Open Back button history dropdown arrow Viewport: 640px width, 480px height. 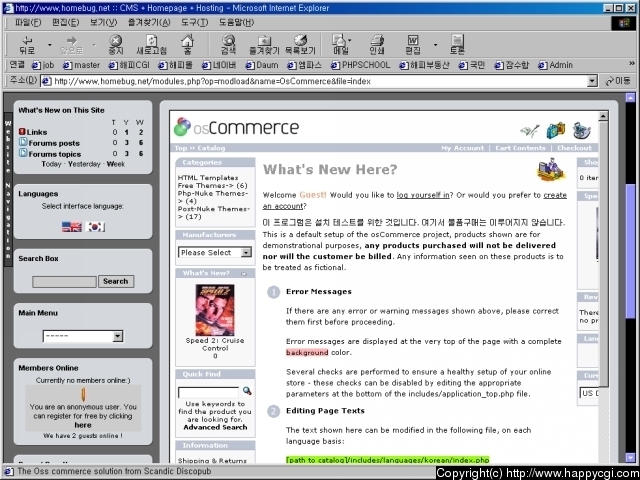[x=50, y=44]
